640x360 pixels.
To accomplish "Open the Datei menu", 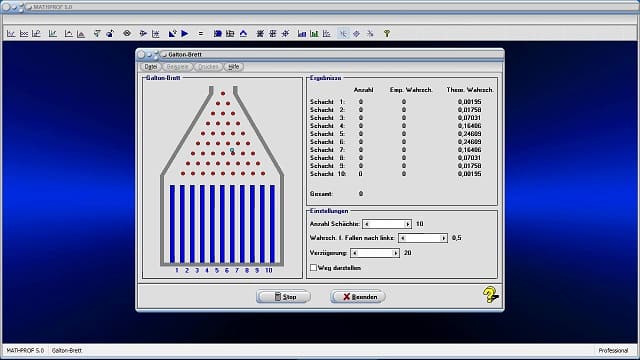I will click(x=151, y=67).
